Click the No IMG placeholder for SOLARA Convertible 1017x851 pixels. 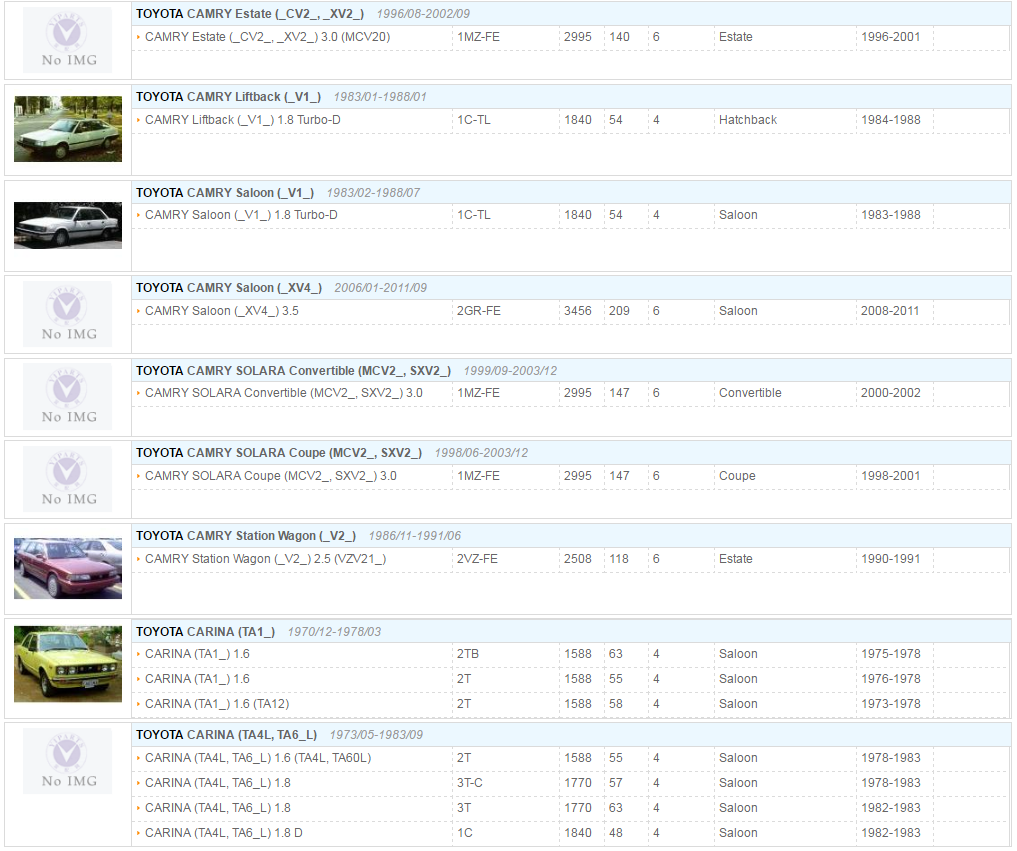click(x=67, y=397)
